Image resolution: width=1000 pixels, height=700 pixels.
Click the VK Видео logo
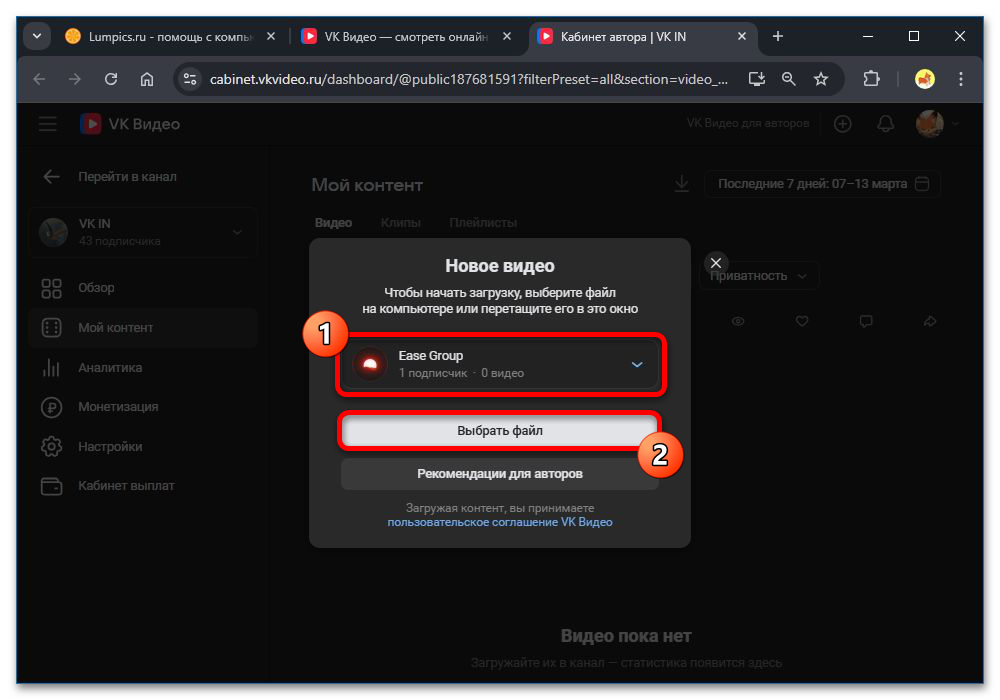[130, 124]
